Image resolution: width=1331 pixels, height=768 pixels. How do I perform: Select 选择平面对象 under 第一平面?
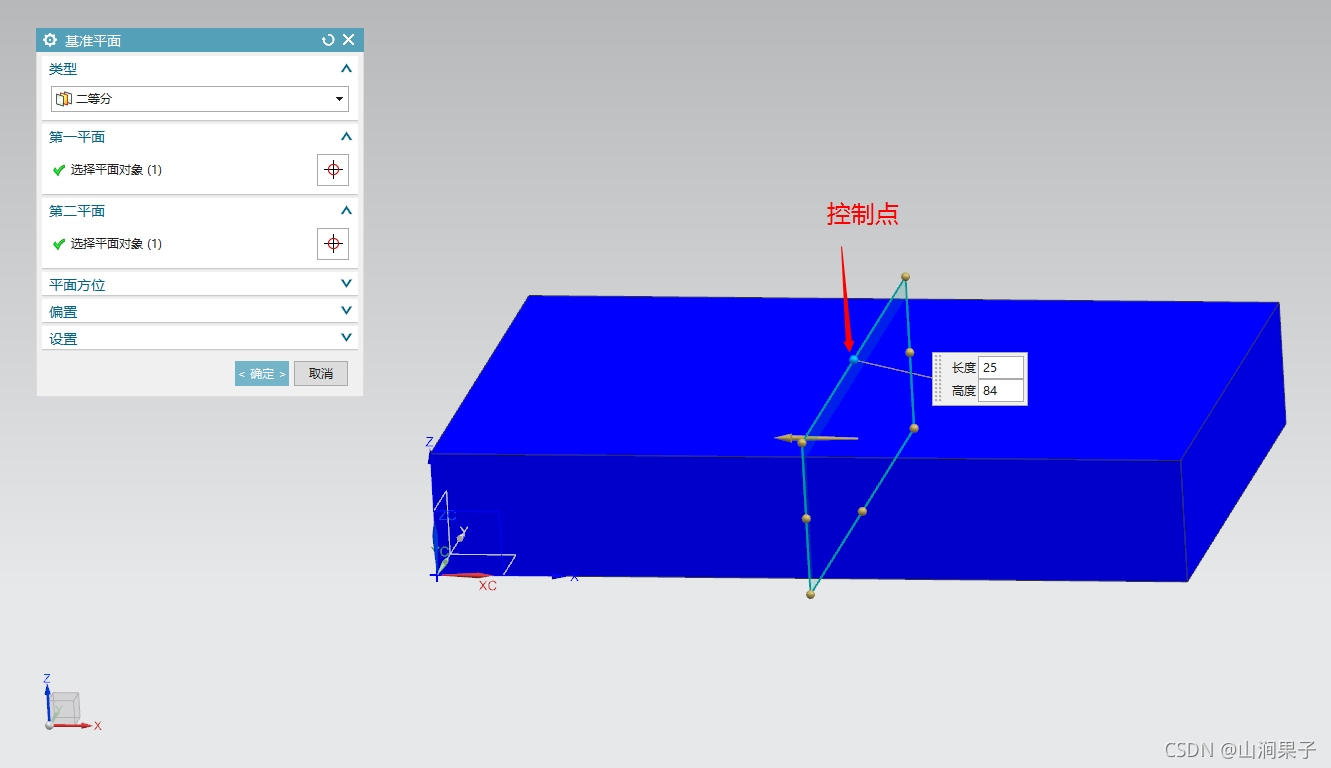(116, 170)
